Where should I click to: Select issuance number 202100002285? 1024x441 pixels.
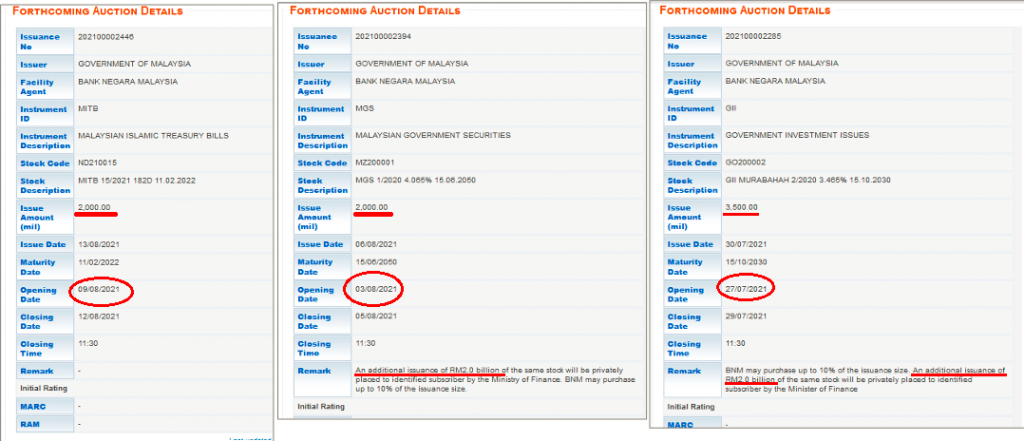click(x=753, y=36)
